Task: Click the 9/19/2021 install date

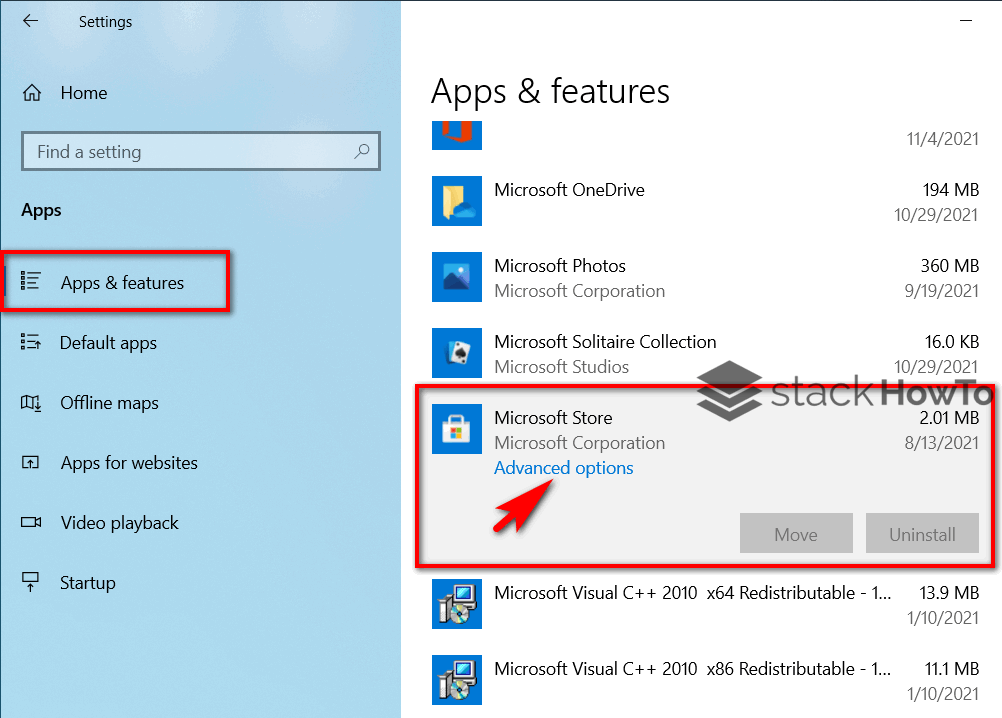Action: click(x=941, y=291)
